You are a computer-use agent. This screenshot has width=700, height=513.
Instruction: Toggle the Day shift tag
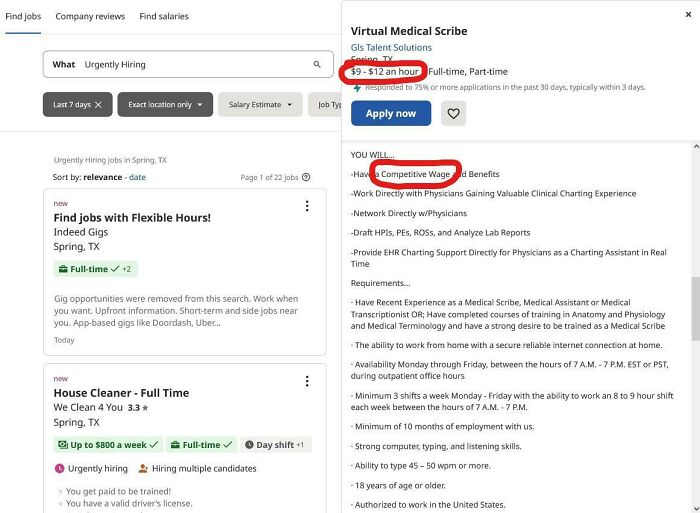275,444
